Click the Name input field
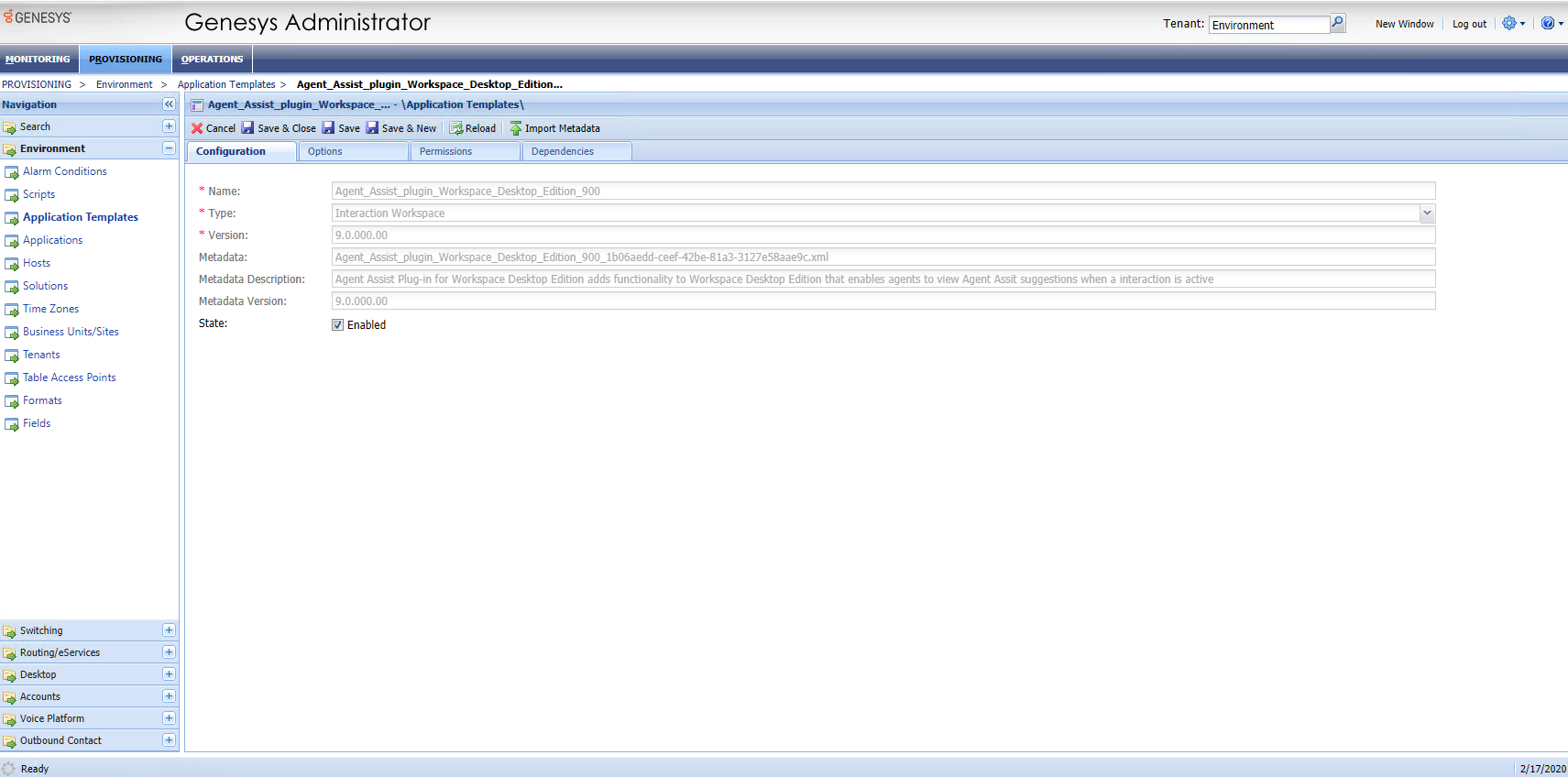Screen dimensions: 1568x777 pos(883,191)
